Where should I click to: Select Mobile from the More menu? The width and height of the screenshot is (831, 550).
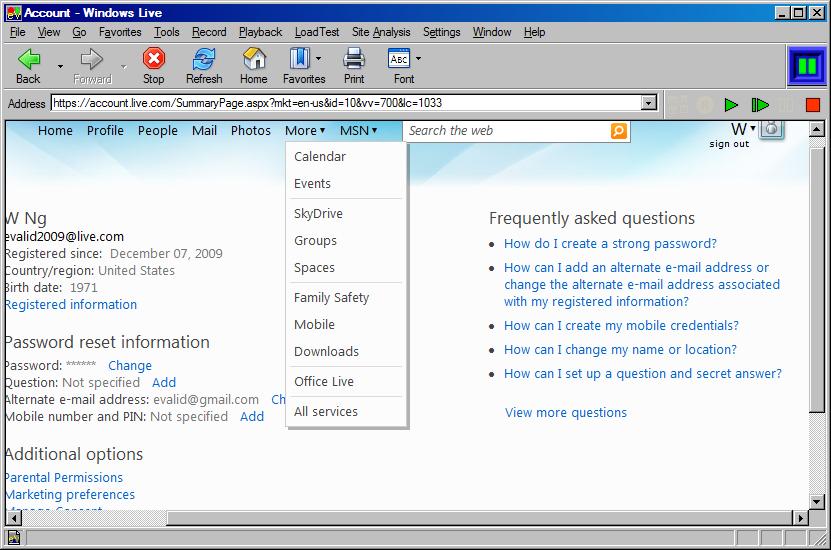coord(314,324)
